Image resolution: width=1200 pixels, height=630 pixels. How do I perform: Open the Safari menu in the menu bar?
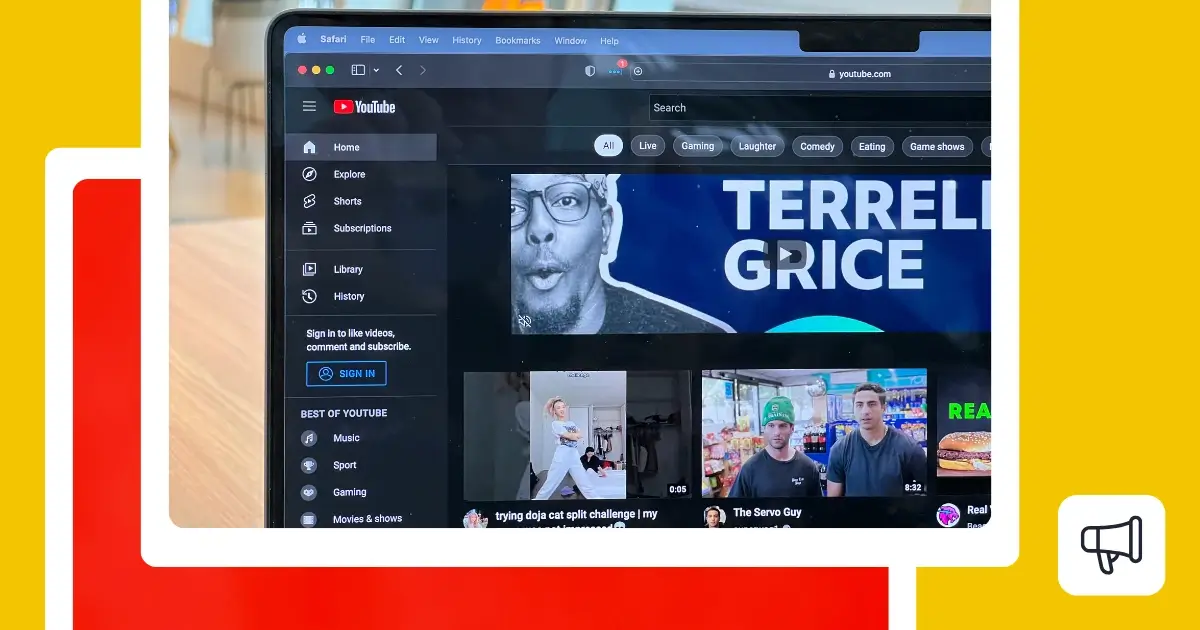[x=333, y=39]
